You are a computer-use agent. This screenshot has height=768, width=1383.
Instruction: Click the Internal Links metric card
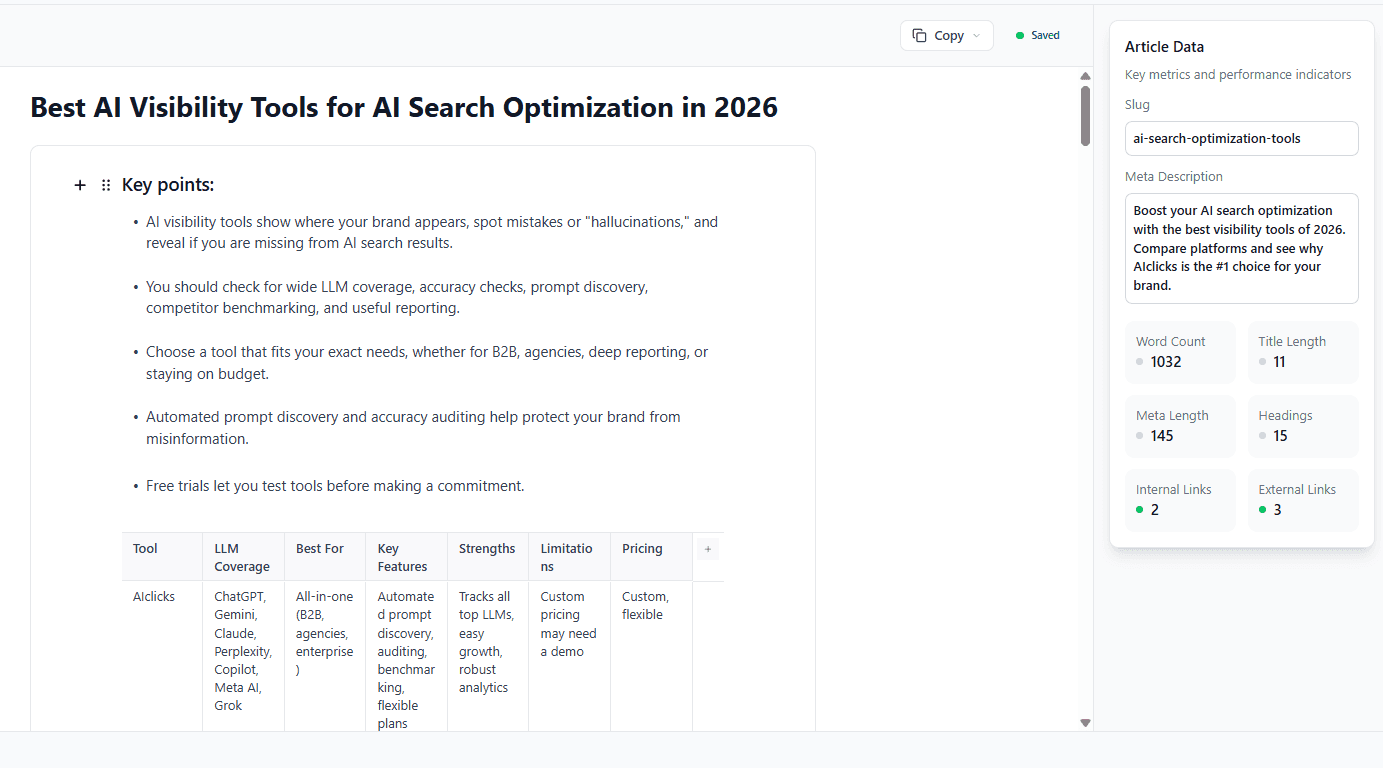(x=1180, y=500)
